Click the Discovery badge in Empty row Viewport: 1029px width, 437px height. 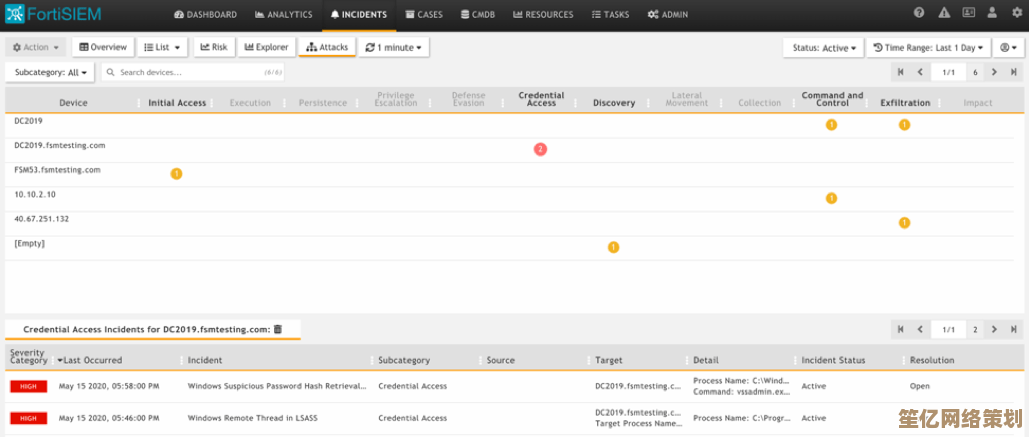tap(613, 247)
